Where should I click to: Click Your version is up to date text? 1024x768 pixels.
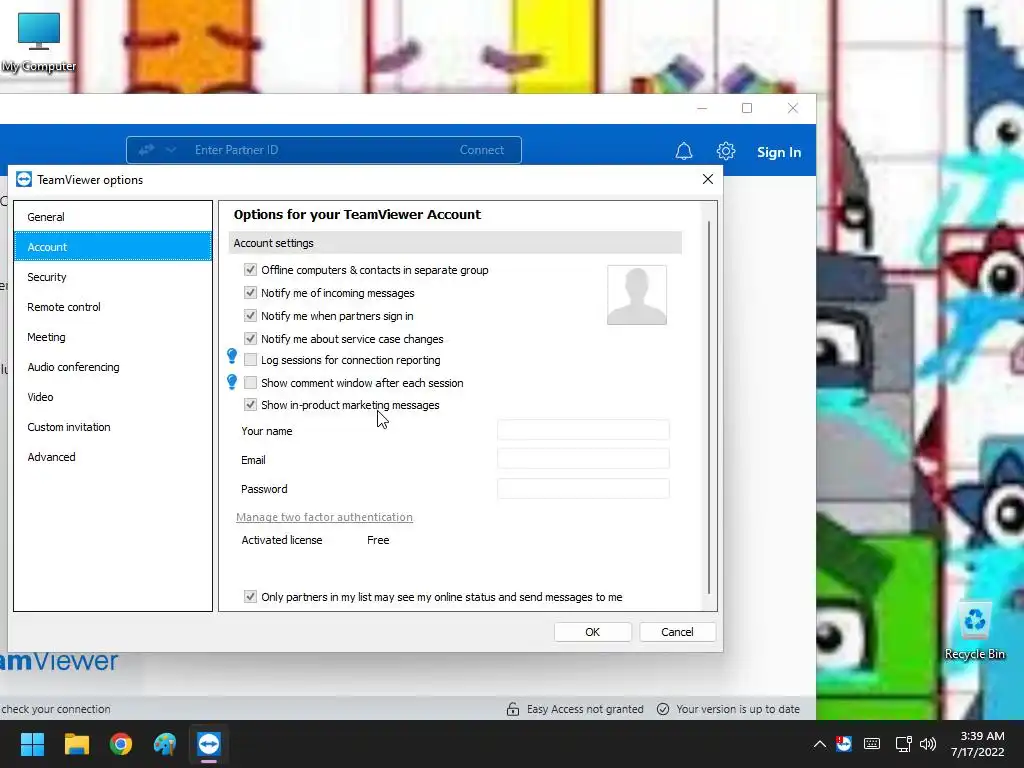coord(738,709)
